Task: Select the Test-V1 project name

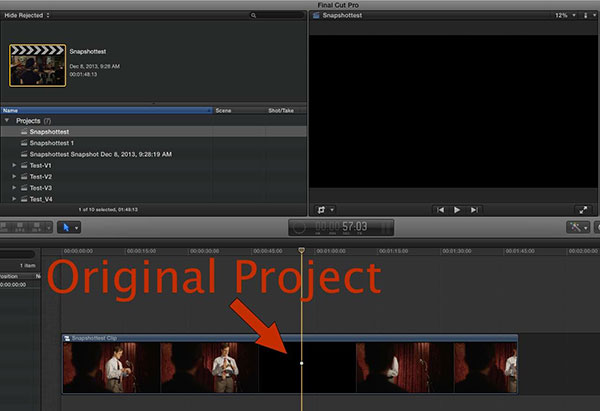Action: 41,166
